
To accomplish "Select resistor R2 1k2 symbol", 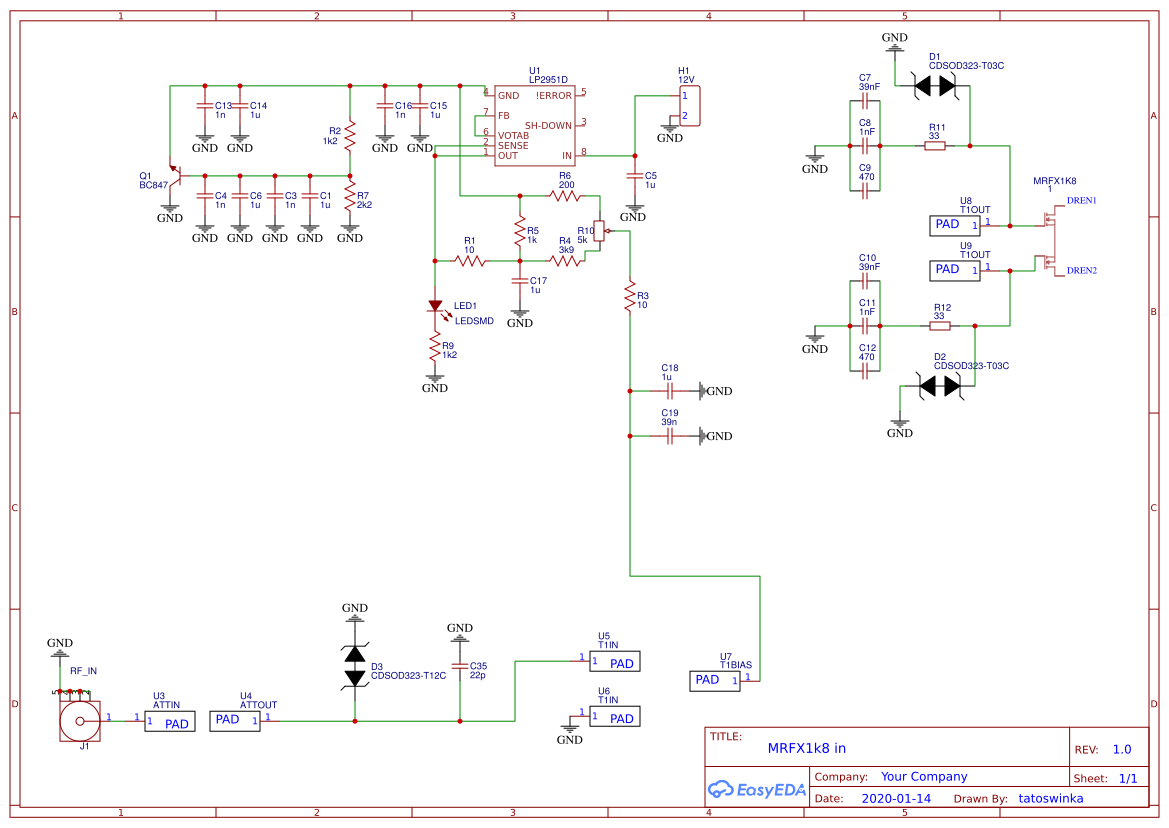I will (x=350, y=135).
